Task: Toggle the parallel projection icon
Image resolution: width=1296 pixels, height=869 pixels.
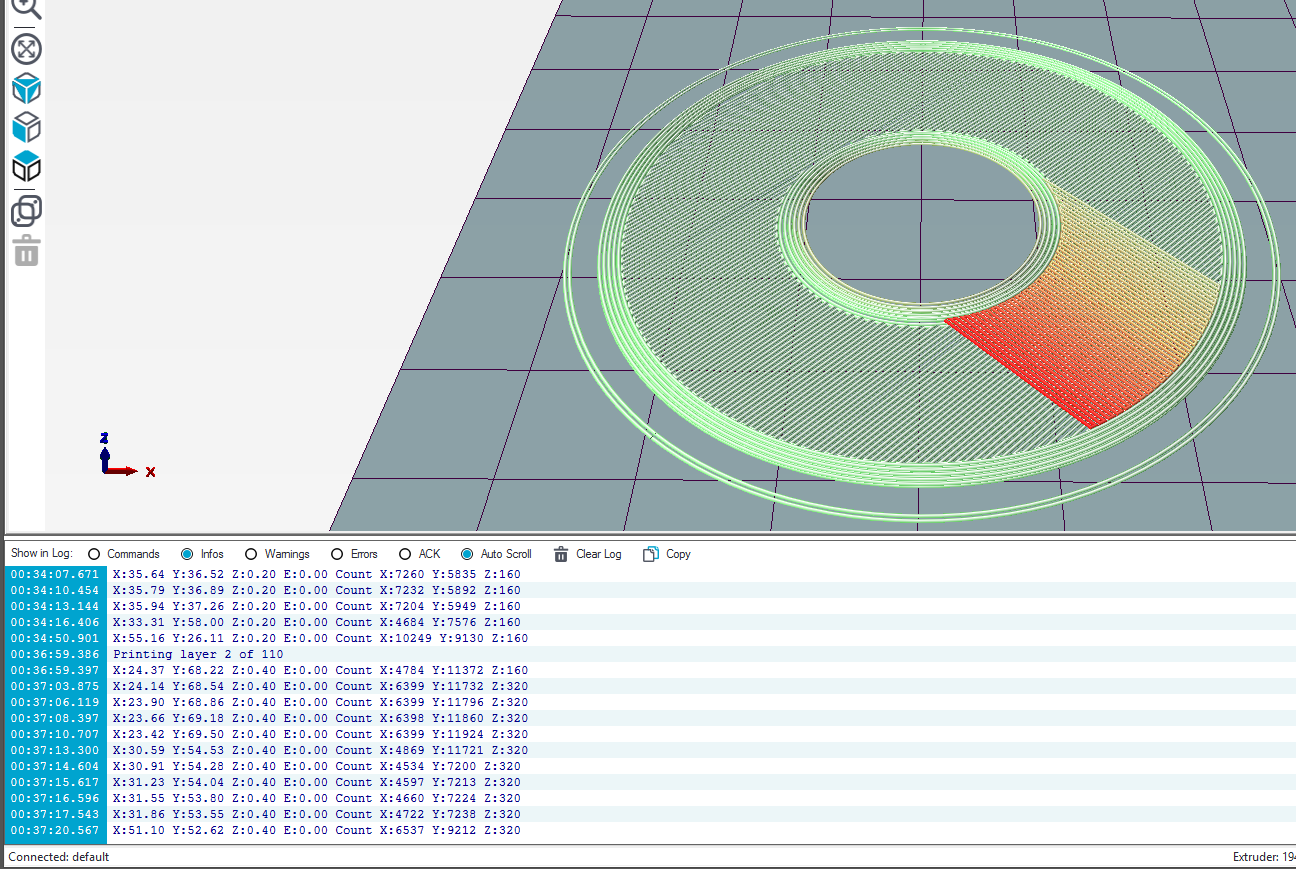Action: 26,211
